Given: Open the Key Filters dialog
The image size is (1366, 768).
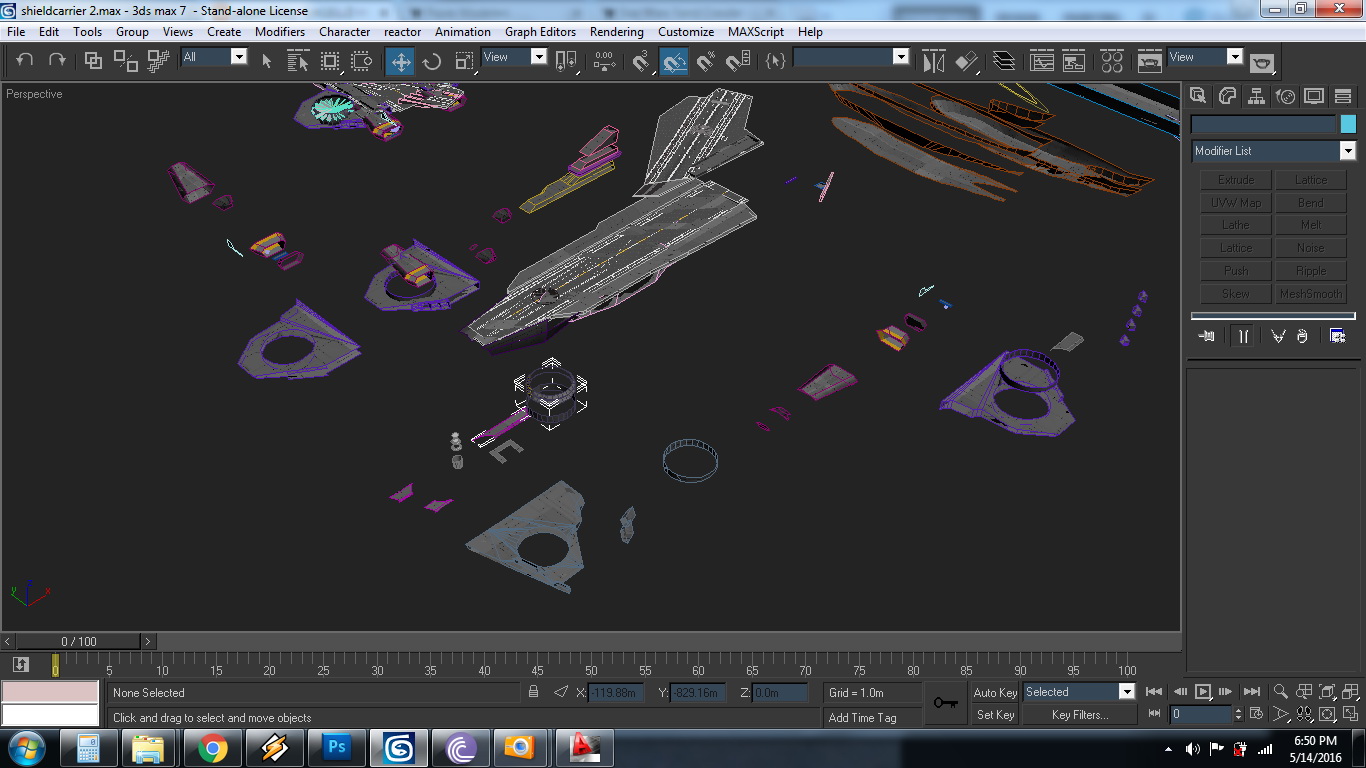Looking at the screenshot, I should pos(1080,715).
